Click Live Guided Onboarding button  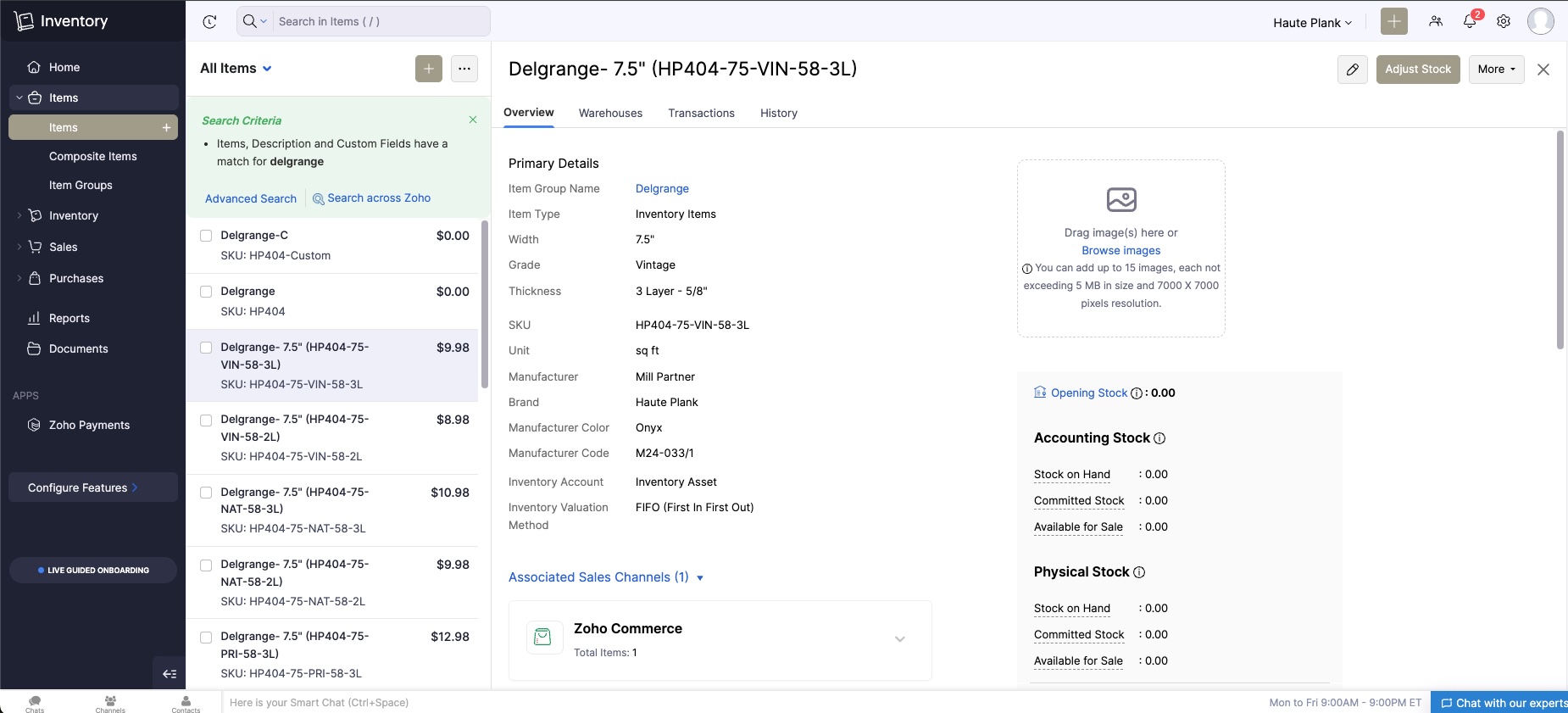pyautogui.click(x=93, y=570)
